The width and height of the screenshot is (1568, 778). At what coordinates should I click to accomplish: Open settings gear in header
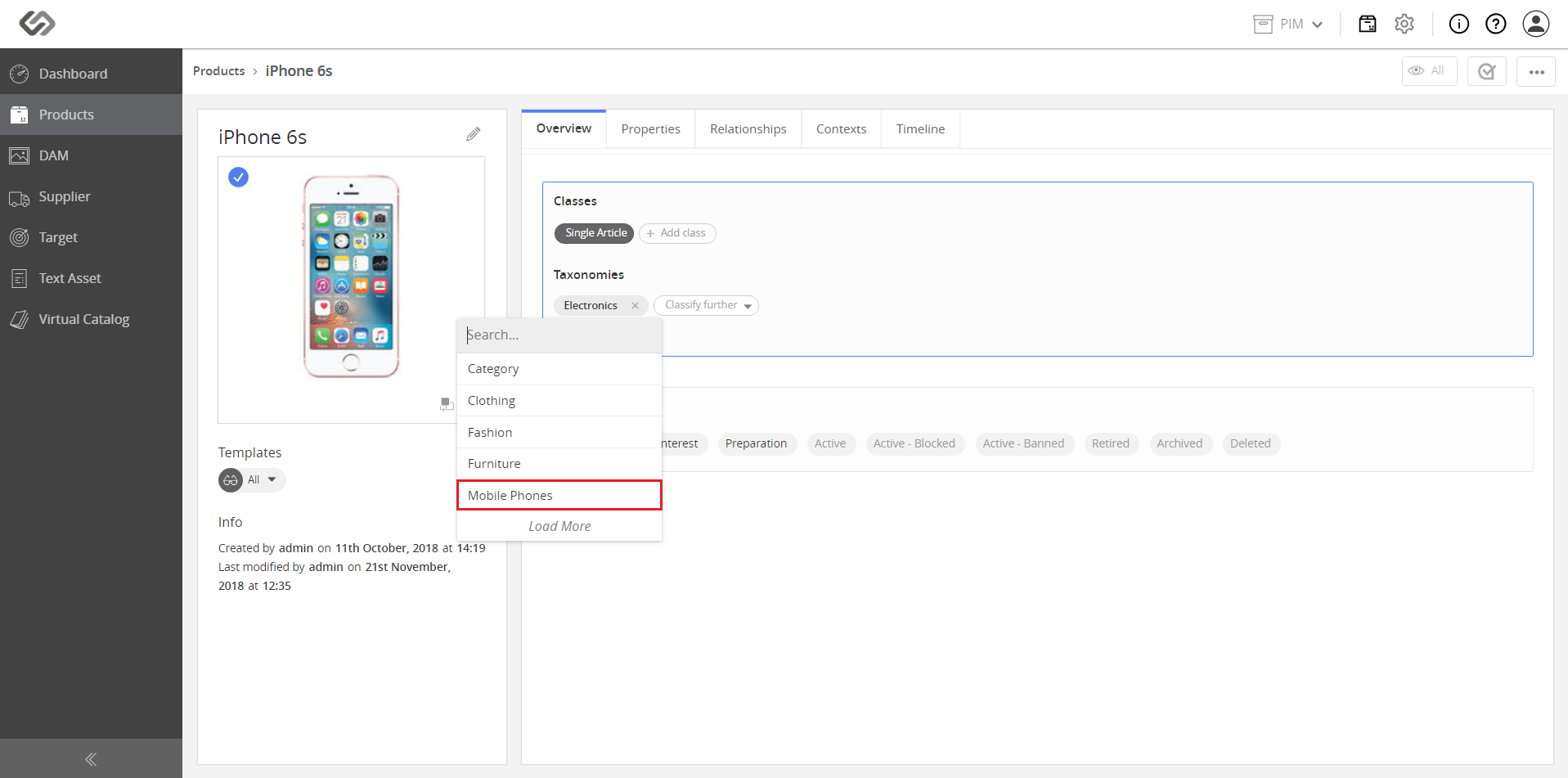[1404, 24]
